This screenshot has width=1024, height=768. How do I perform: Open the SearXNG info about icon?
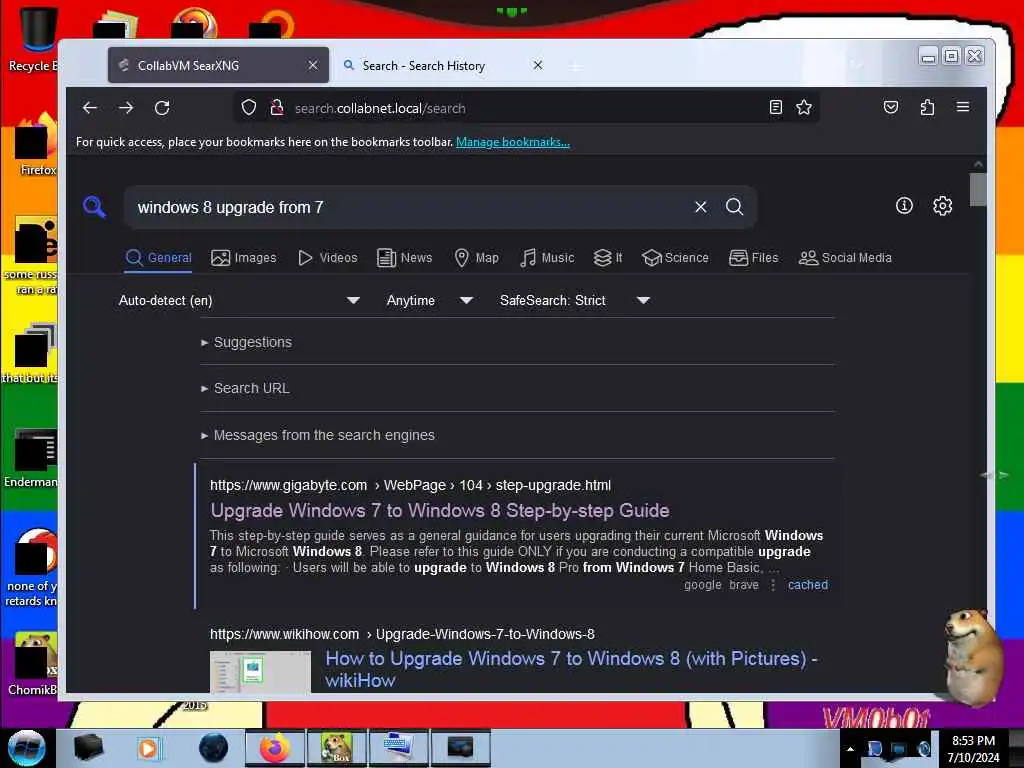(904, 206)
